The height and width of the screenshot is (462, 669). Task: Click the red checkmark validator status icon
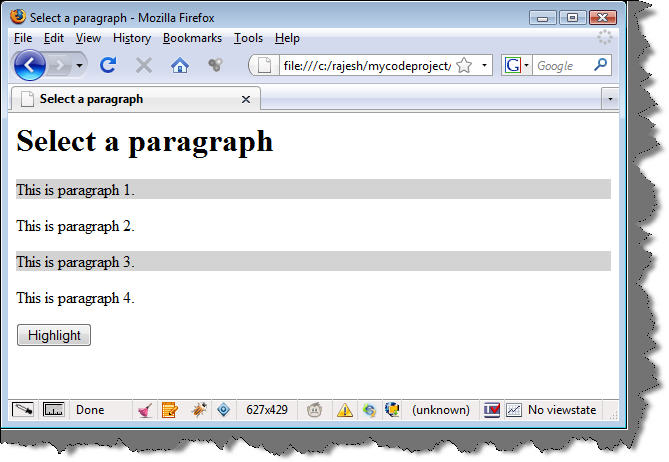click(x=492, y=410)
